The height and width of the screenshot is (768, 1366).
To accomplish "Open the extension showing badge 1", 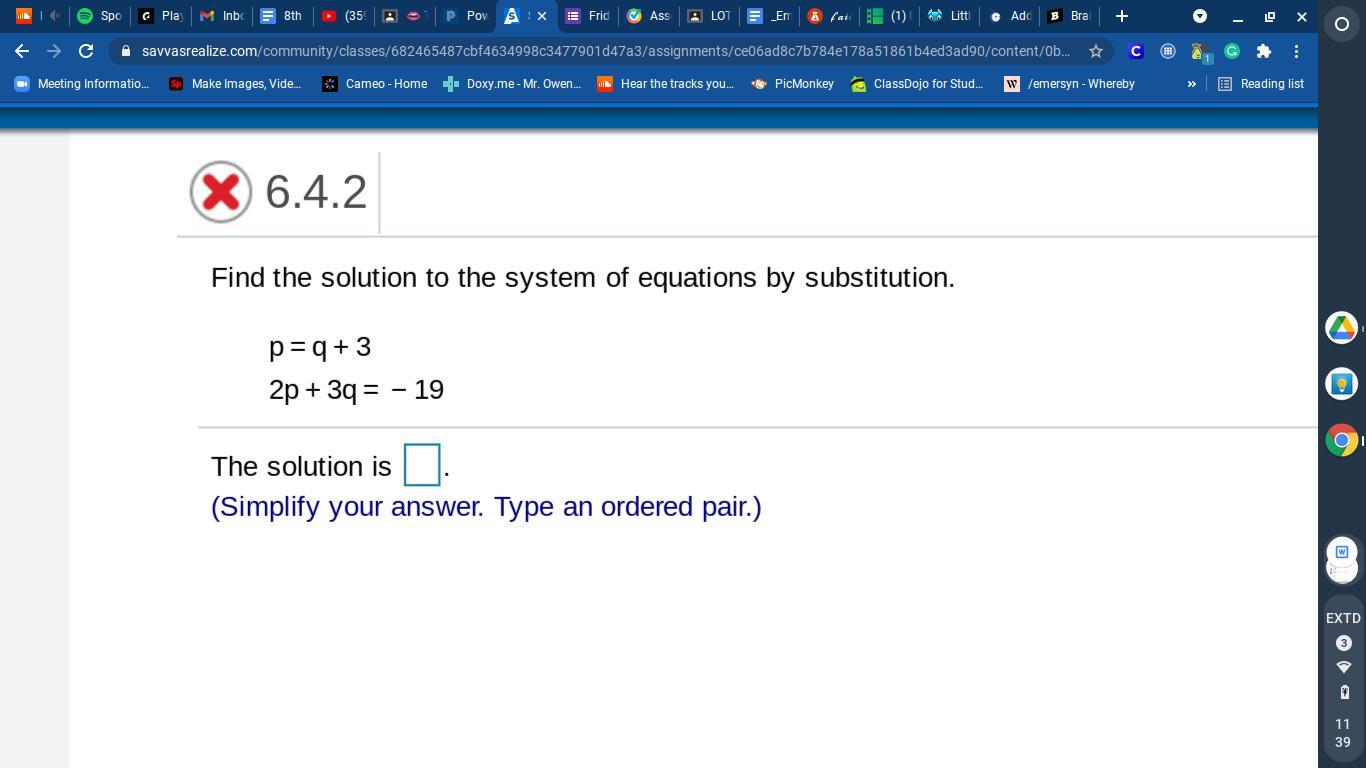I will (1200, 52).
